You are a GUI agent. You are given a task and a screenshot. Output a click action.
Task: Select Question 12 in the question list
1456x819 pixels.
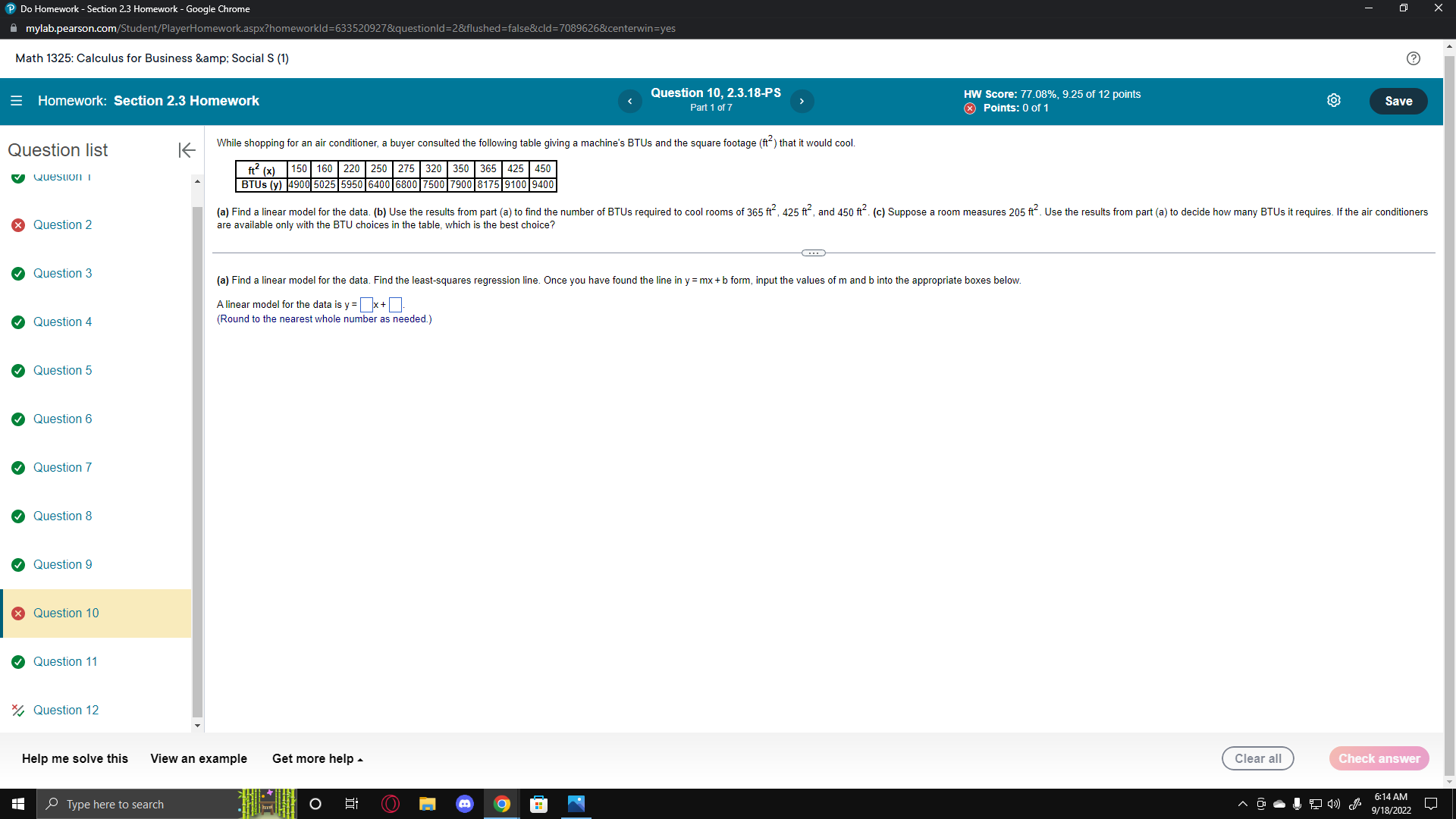(66, 710)
